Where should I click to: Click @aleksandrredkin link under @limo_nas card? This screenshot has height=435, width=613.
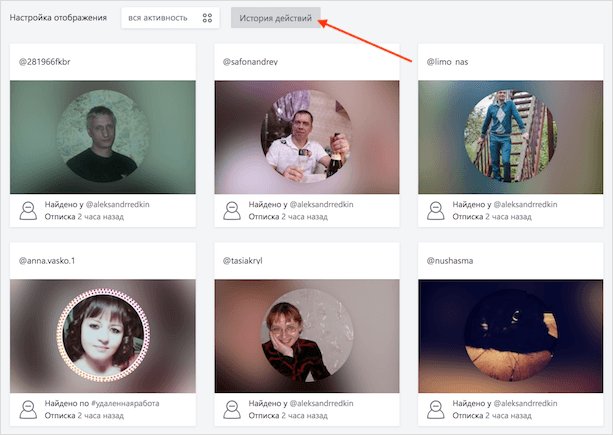pyautogui.click(x=525, y=204)
